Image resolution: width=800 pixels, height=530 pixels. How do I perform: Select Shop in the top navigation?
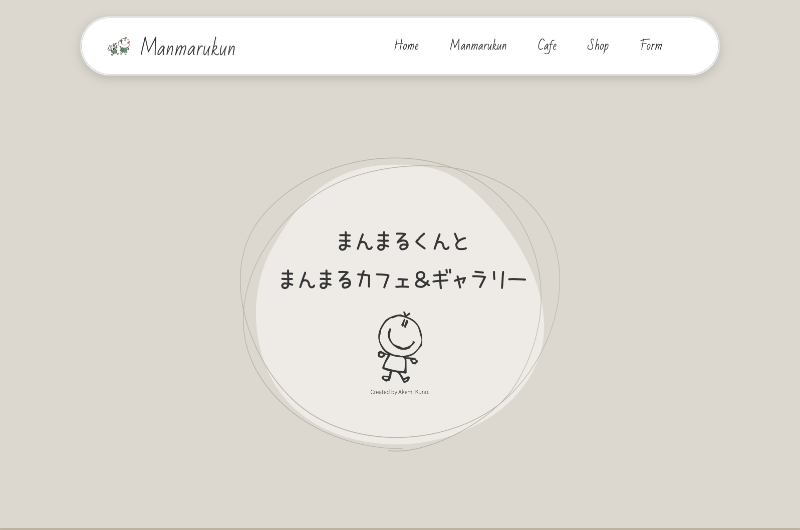pyautogui.click(x=598, y=45)
